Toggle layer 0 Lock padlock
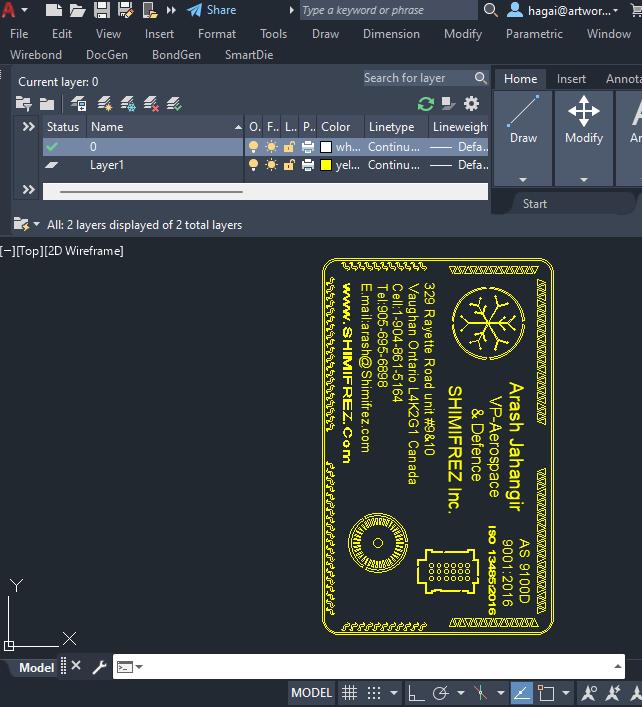Screen dimensions: 642x707 289,147
